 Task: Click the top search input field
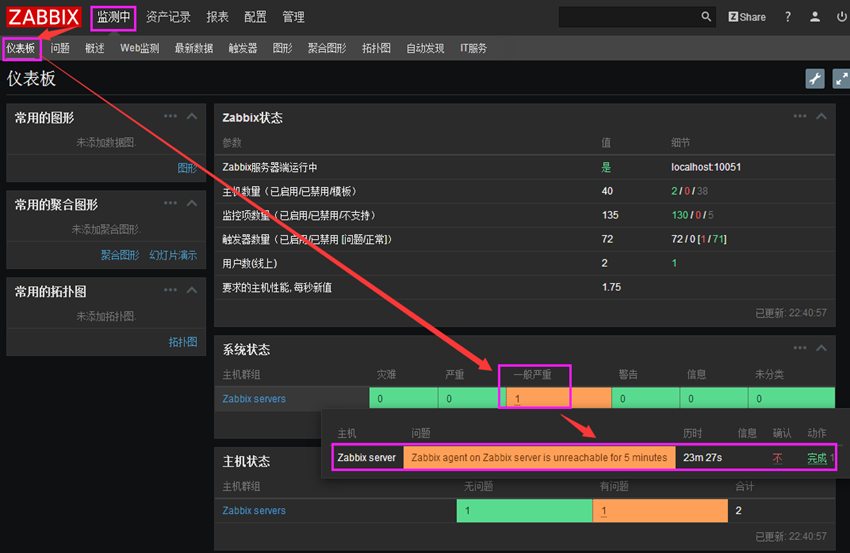pyautogui.click(x=629, y=17)
